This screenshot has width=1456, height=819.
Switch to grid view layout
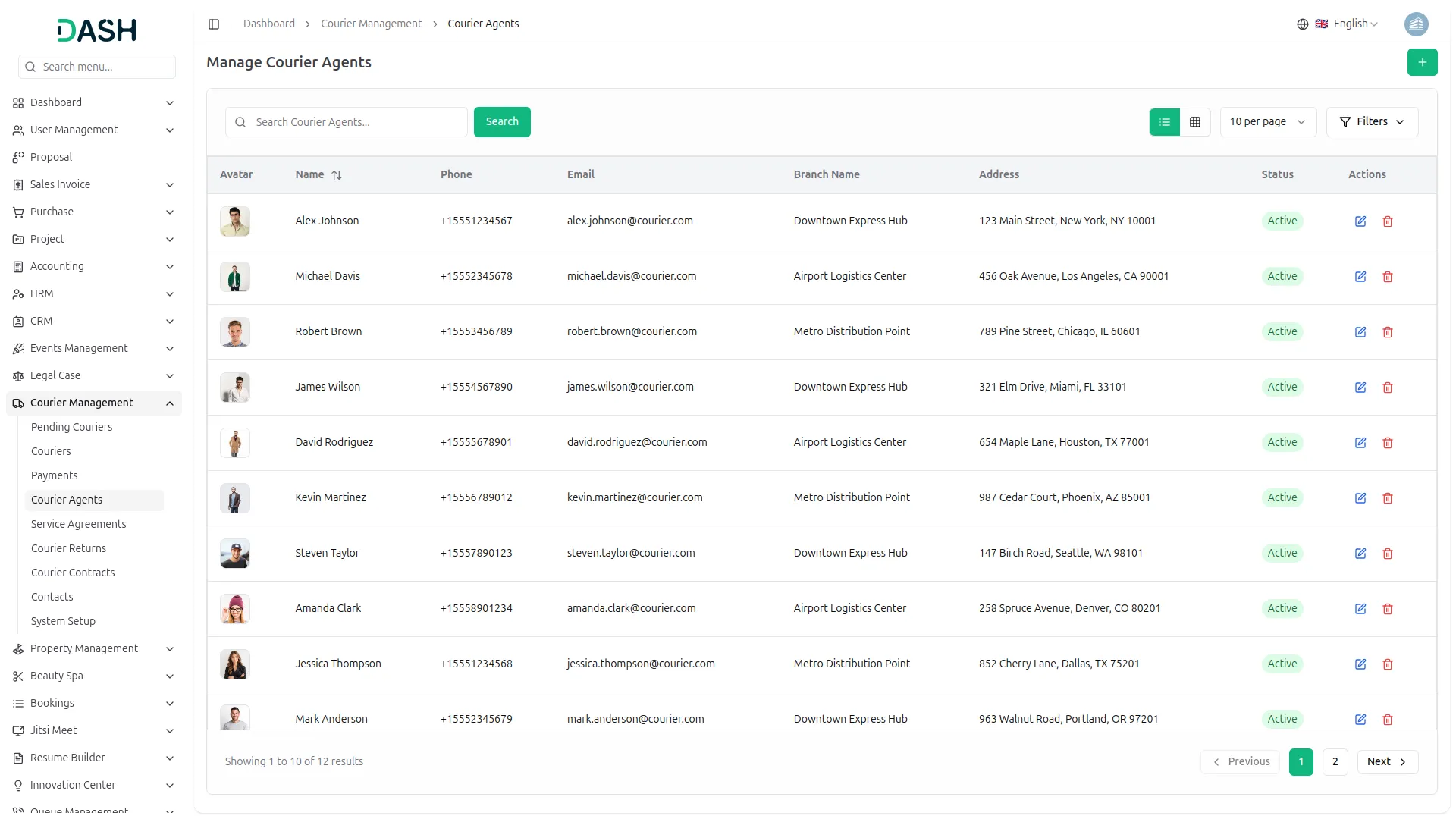(x=1195, y=122)
